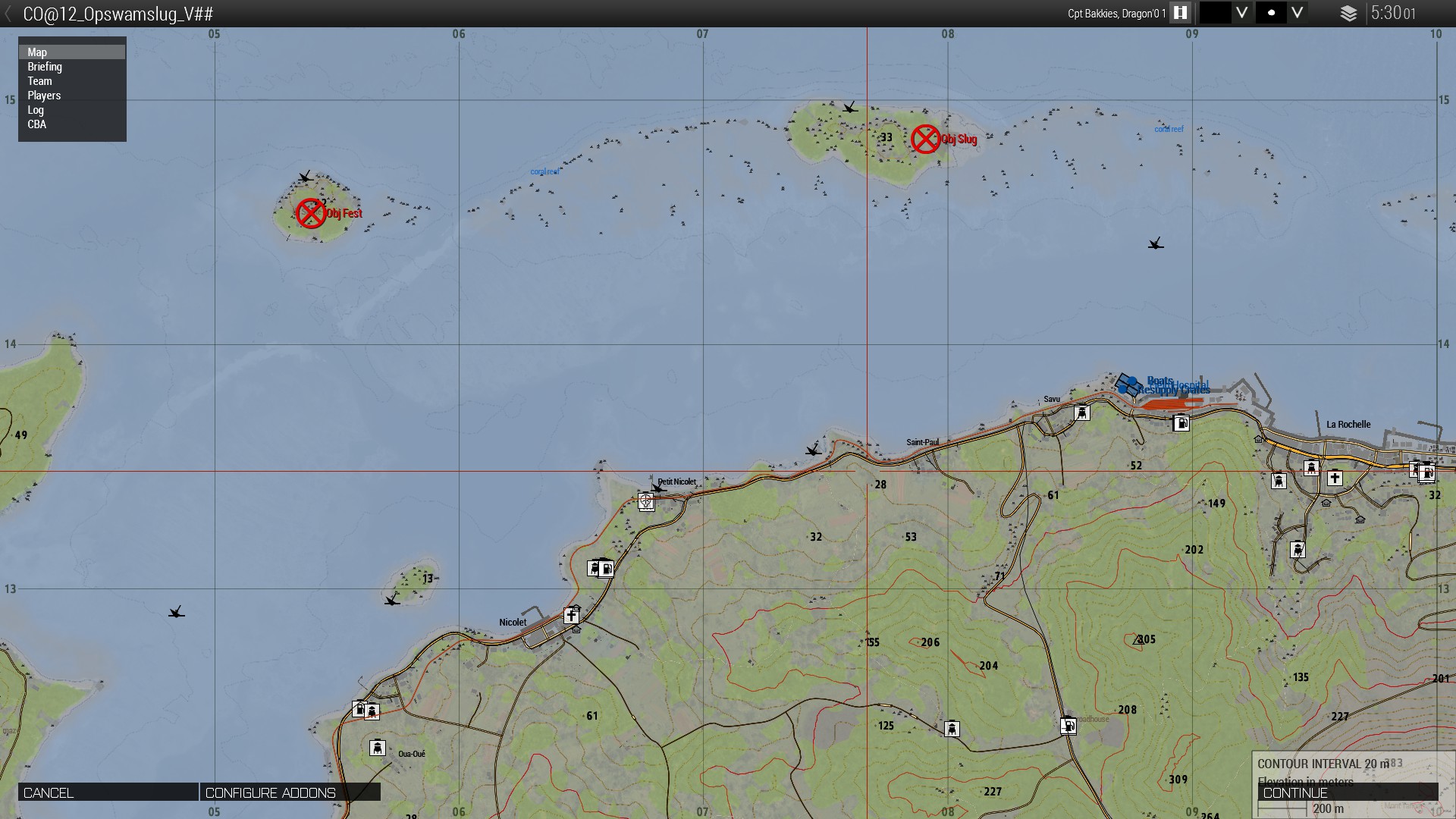Screen dimensions: 1456x819
Task: Click the shipwreck icon near coral reef east
Action: (1155, 243)
